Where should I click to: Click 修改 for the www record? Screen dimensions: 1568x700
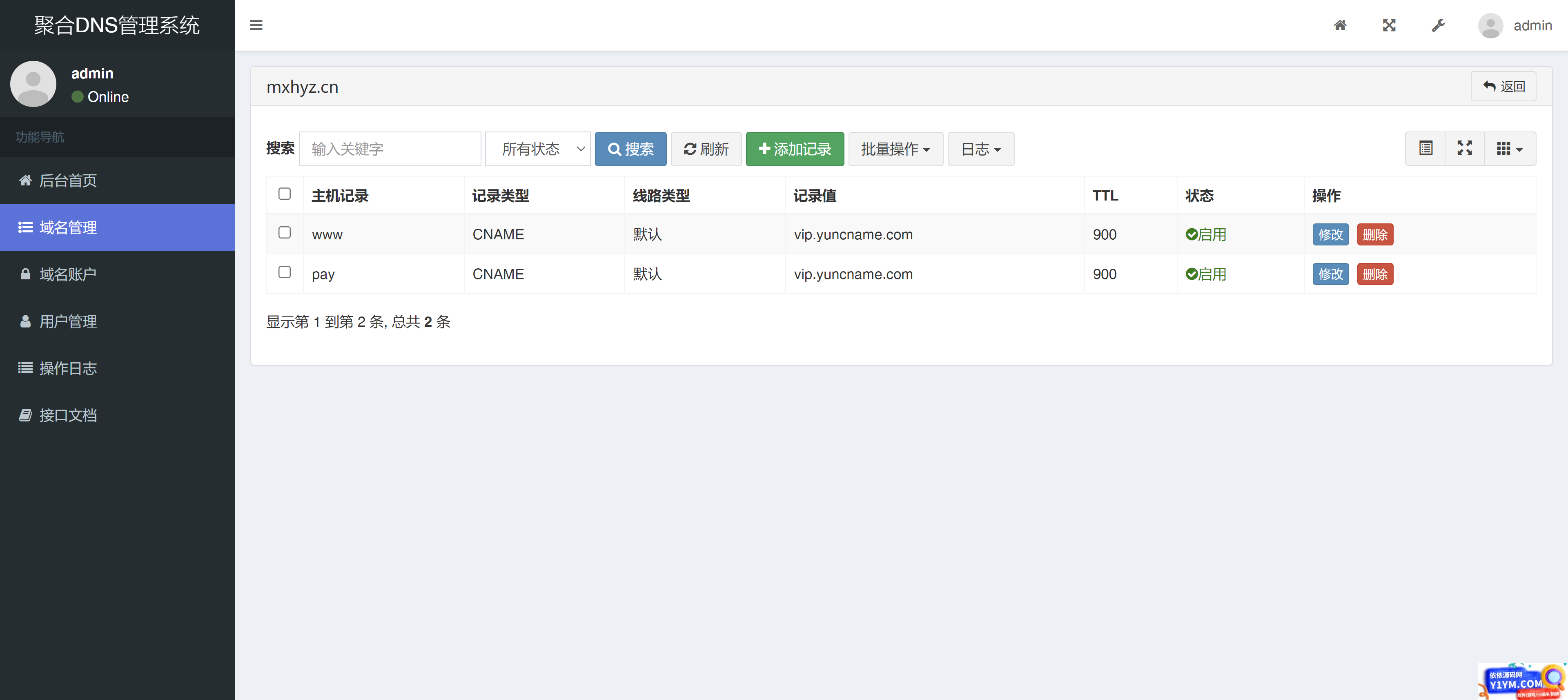coord(1331,234)
